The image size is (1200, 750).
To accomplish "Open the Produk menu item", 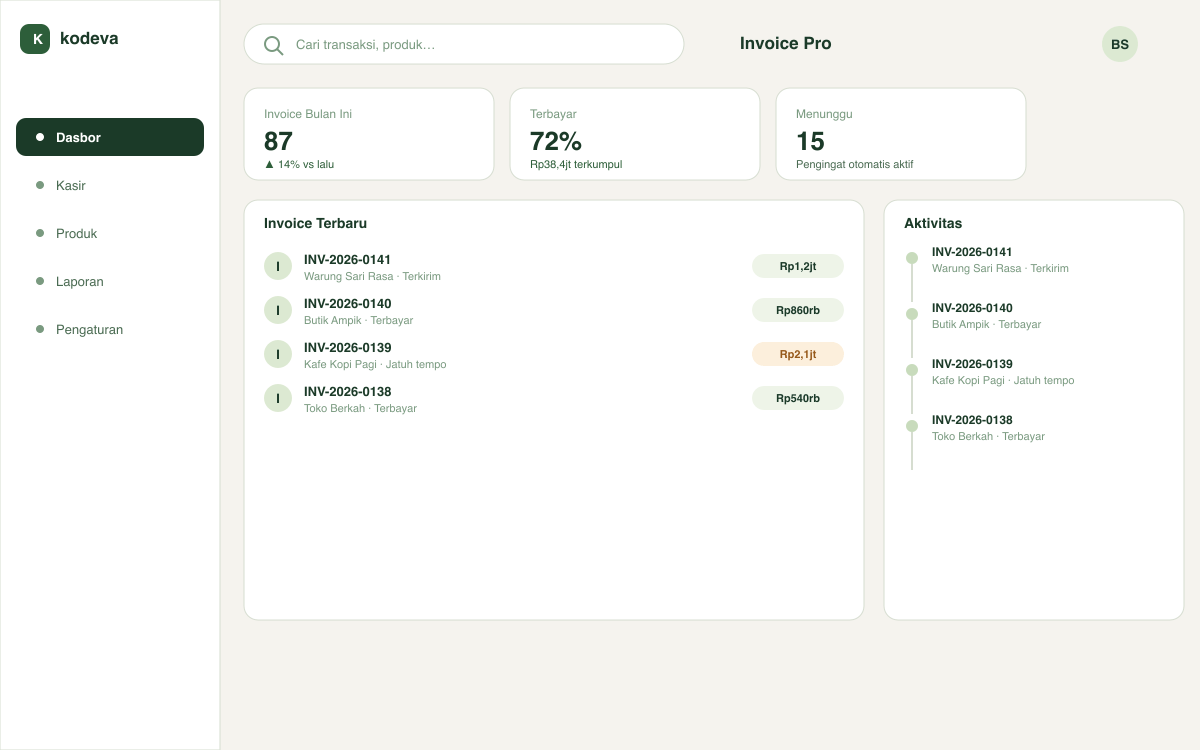I will 110,233.
